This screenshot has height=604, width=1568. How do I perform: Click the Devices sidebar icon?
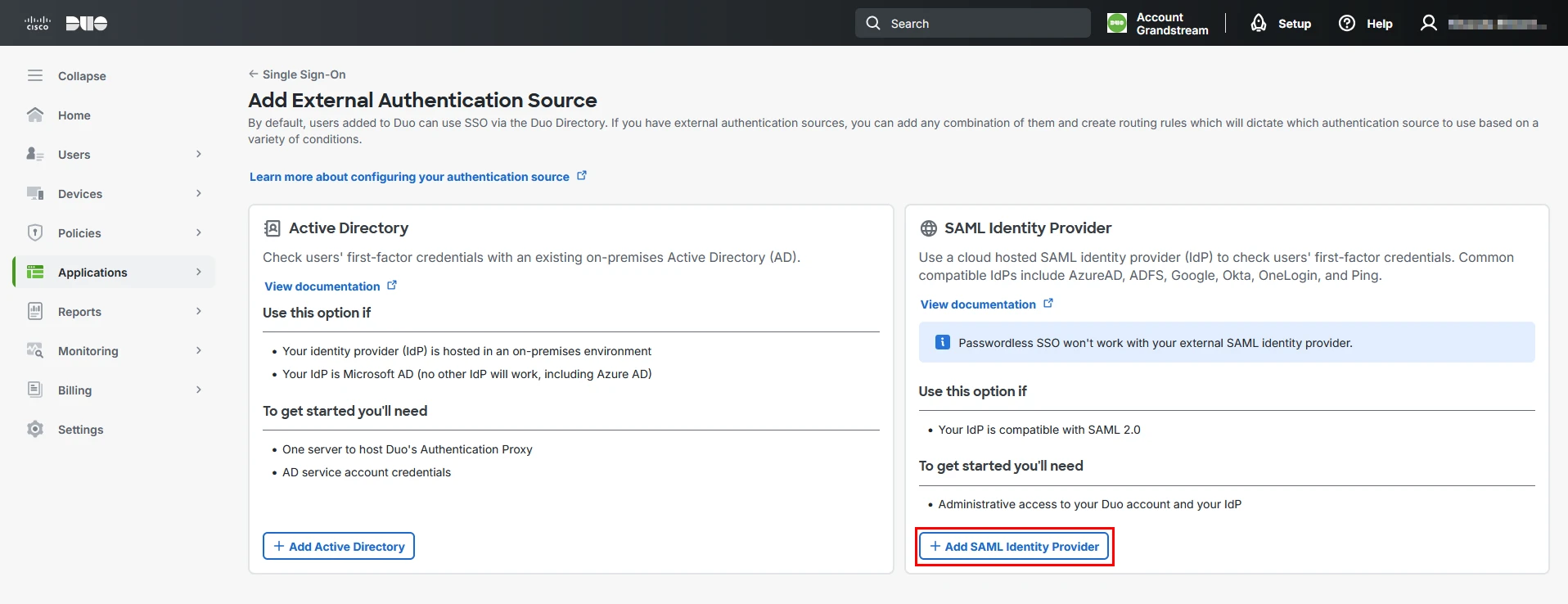click(x=35, y=193)
